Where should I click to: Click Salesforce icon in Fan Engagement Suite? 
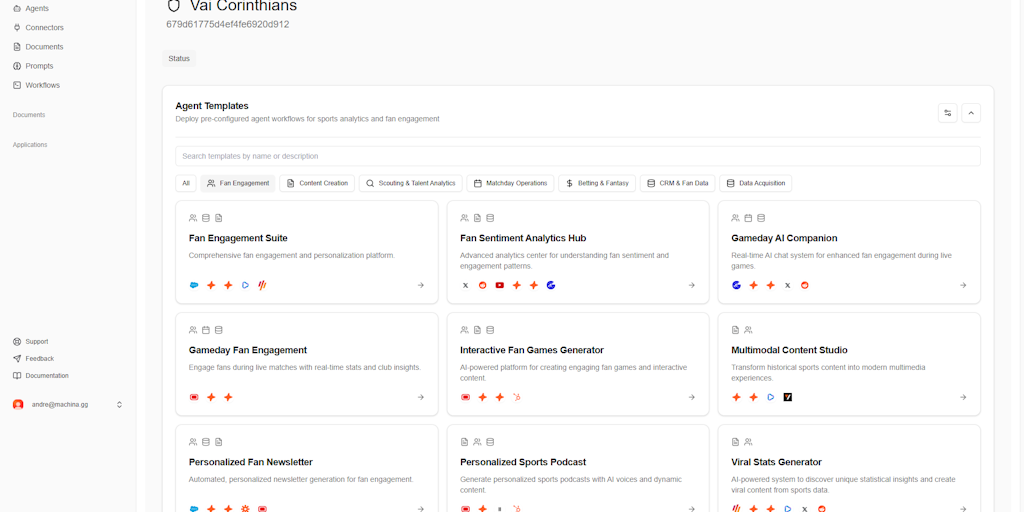coord(194,285)
